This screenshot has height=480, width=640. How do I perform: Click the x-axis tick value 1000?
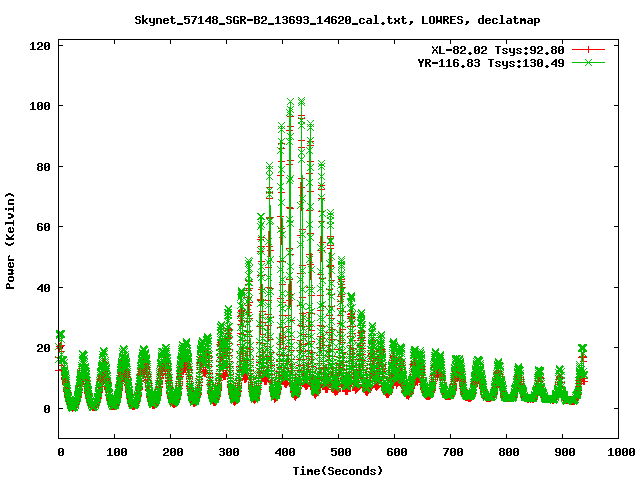620,452
